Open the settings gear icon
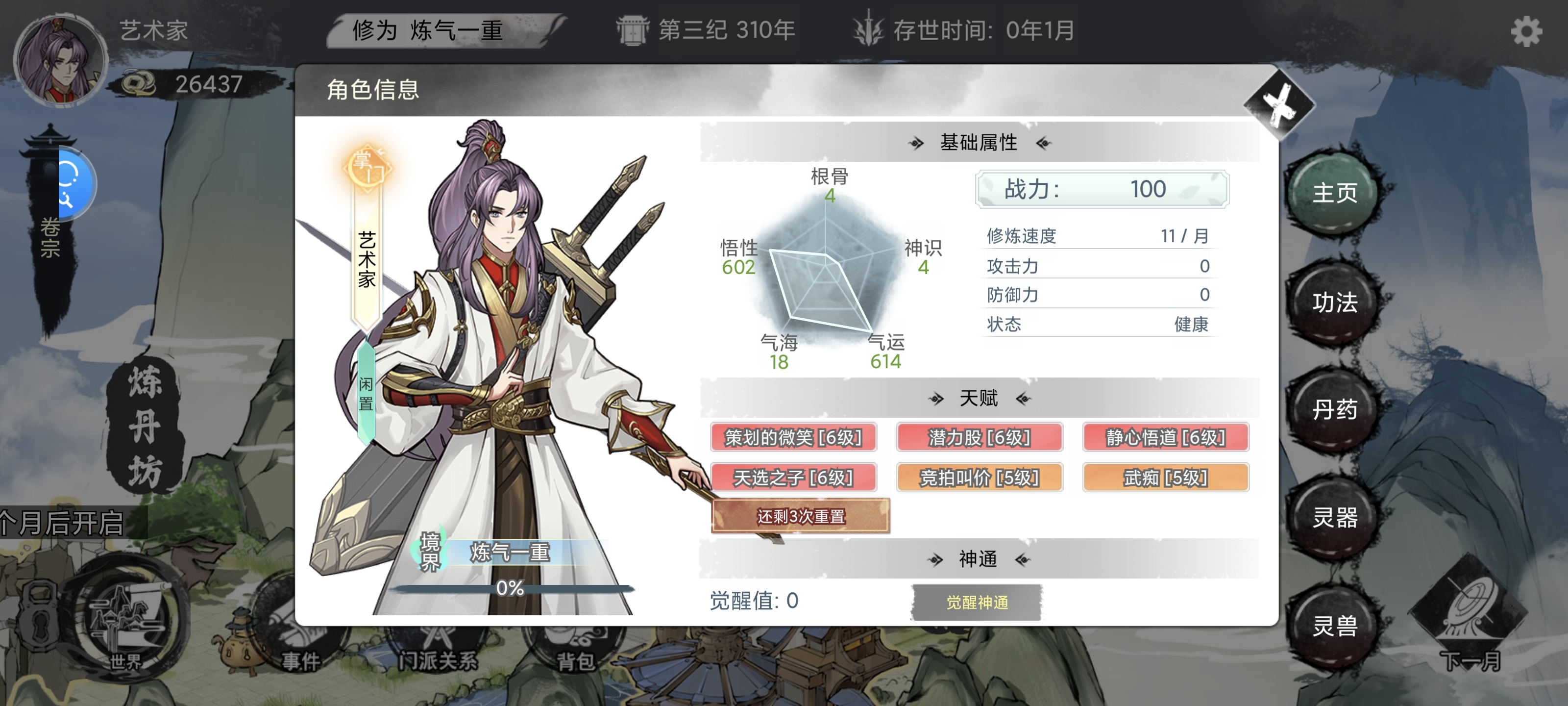 (x=1525, y=32)
